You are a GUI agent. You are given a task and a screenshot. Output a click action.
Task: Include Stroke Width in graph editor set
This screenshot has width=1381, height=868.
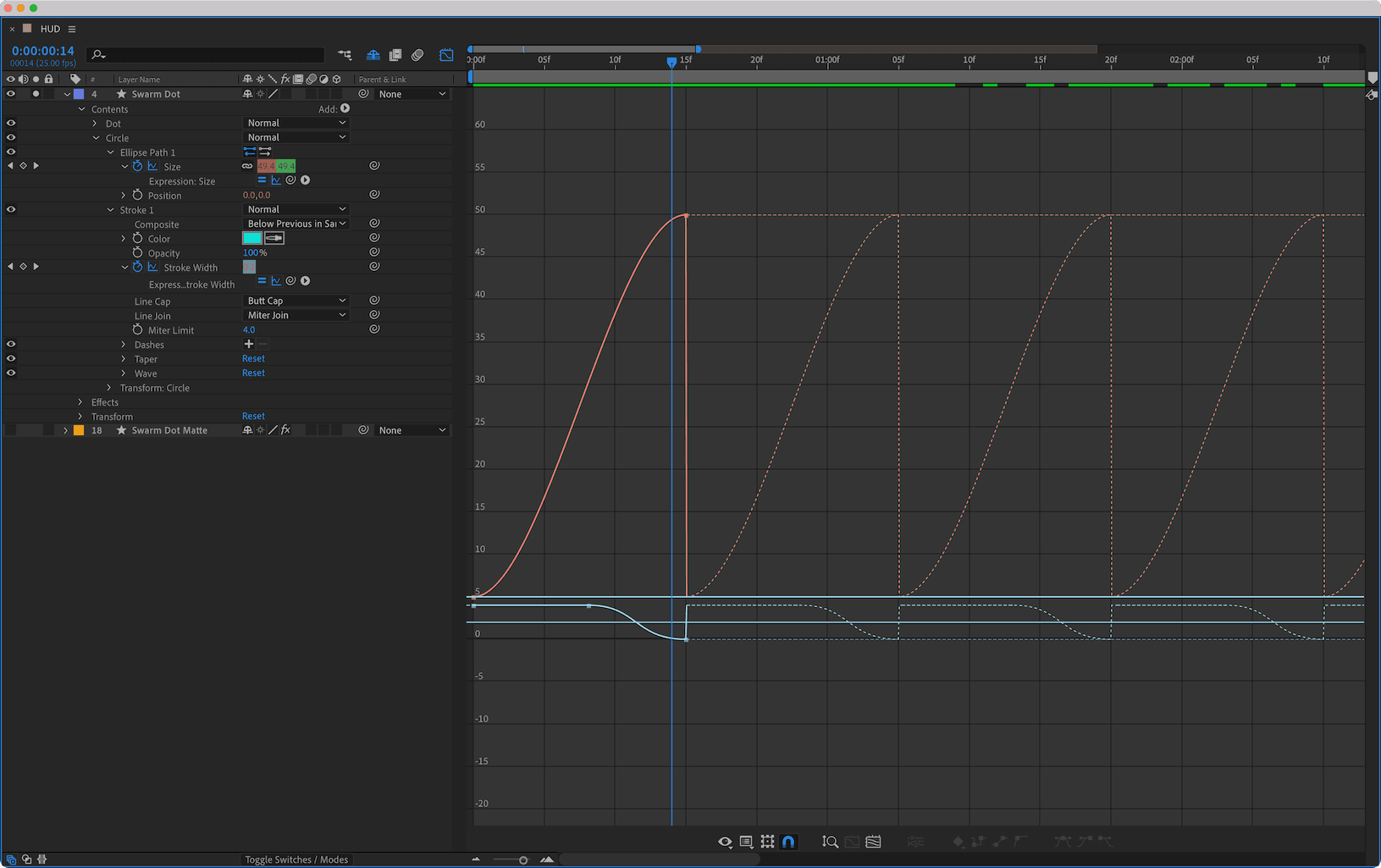152,268
